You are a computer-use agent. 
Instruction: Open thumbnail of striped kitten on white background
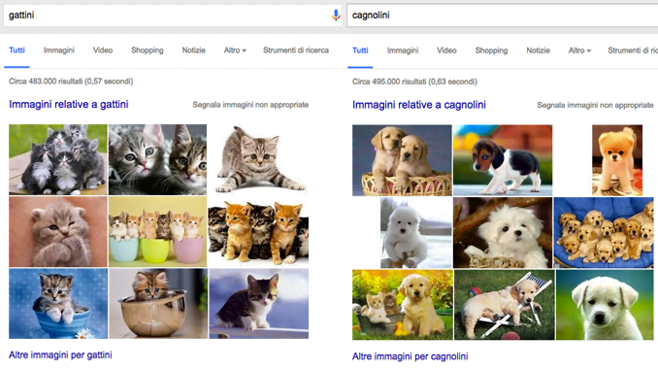[259, 159]
